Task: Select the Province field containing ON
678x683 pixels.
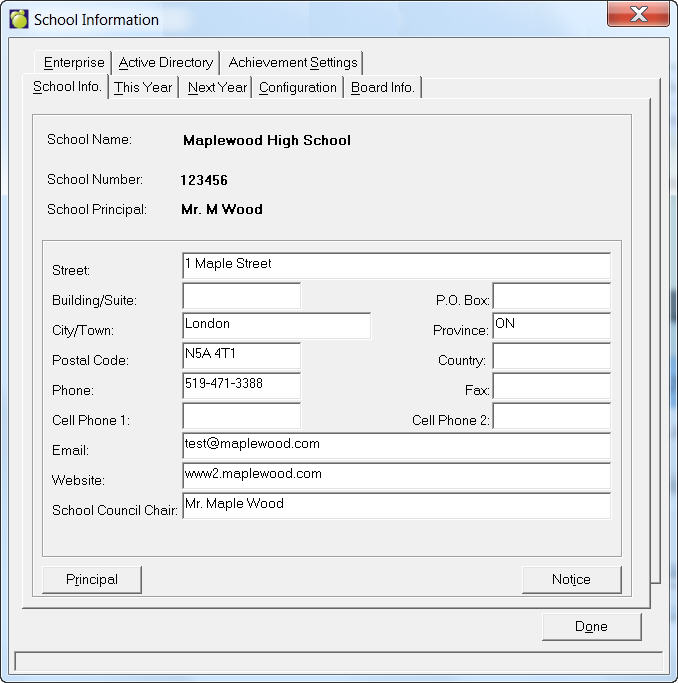Action: pyautogui.click(x=551, y=326)
